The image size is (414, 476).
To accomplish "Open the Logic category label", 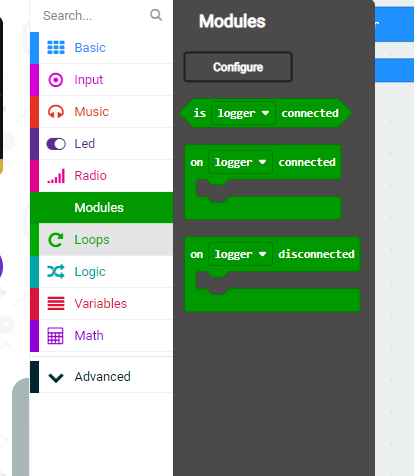I will point(90,272).
